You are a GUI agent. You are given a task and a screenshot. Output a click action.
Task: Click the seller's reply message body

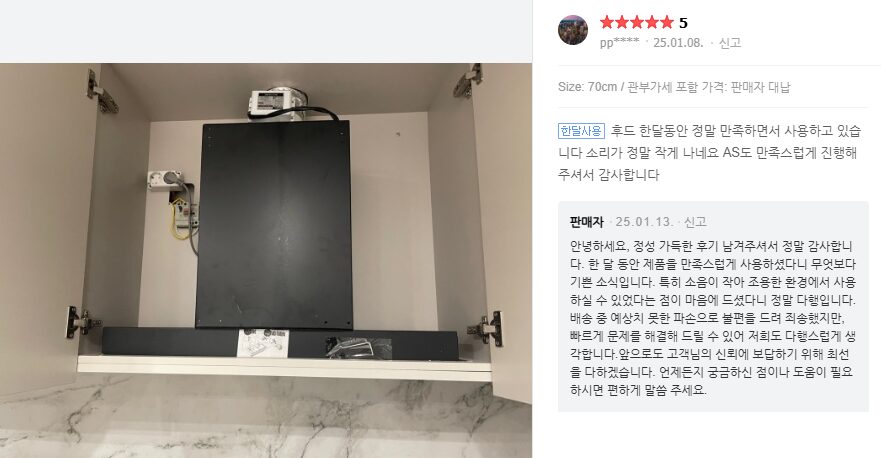pyautogui.click(x=712, y=318)
